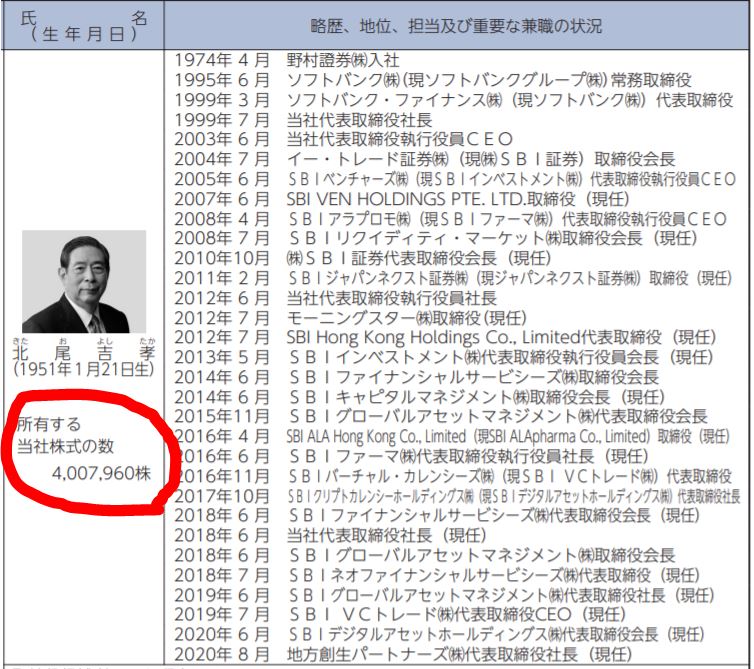Click the entry 当社代表取締役社長 dated 1999年7月

pyautogui.click(x=359, y=120)
